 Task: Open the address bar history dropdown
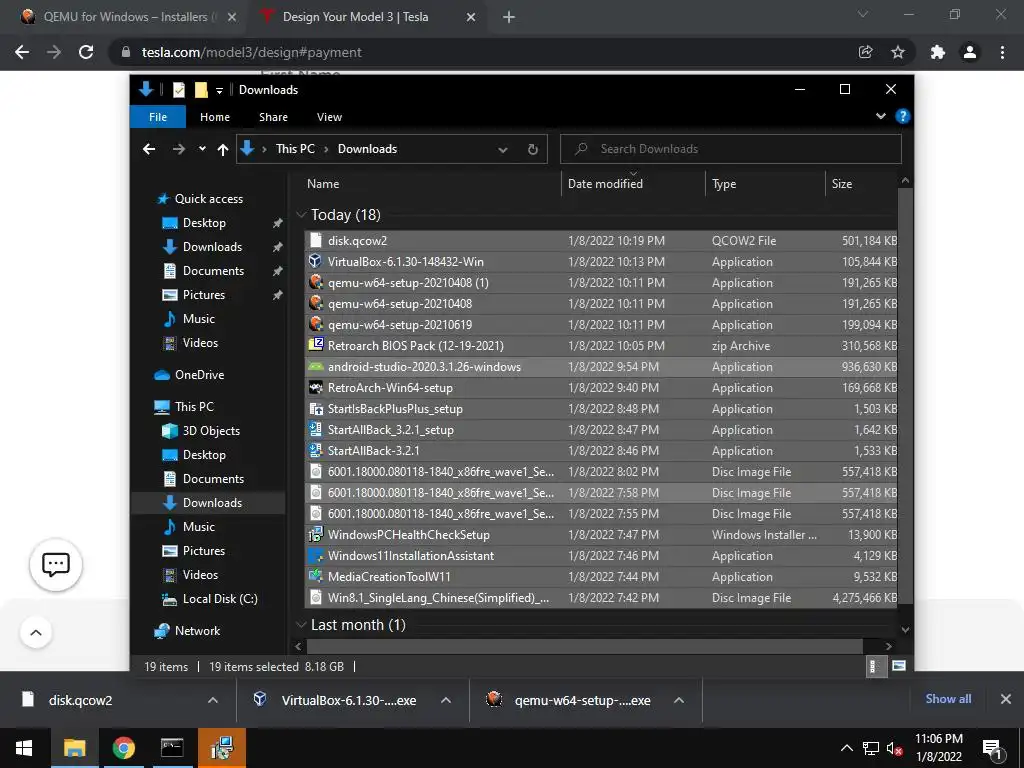503,150
